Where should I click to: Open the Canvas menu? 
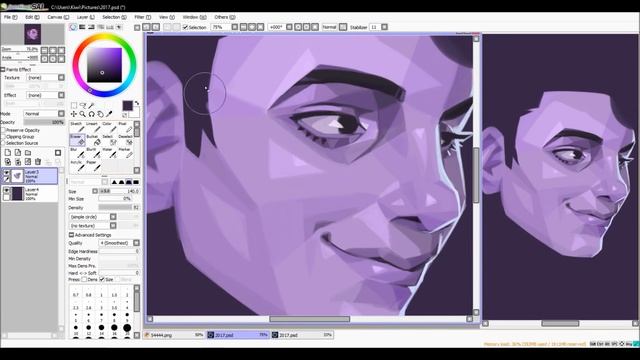click(x=58, y=17)
